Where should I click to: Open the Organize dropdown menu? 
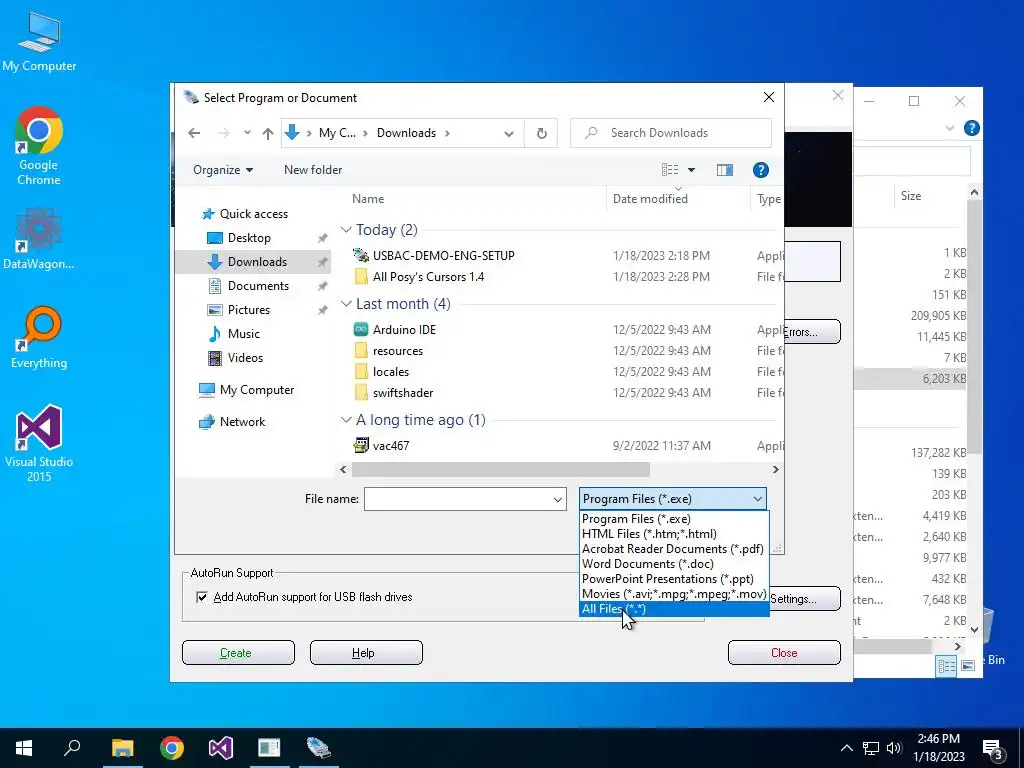coord(223,170)
